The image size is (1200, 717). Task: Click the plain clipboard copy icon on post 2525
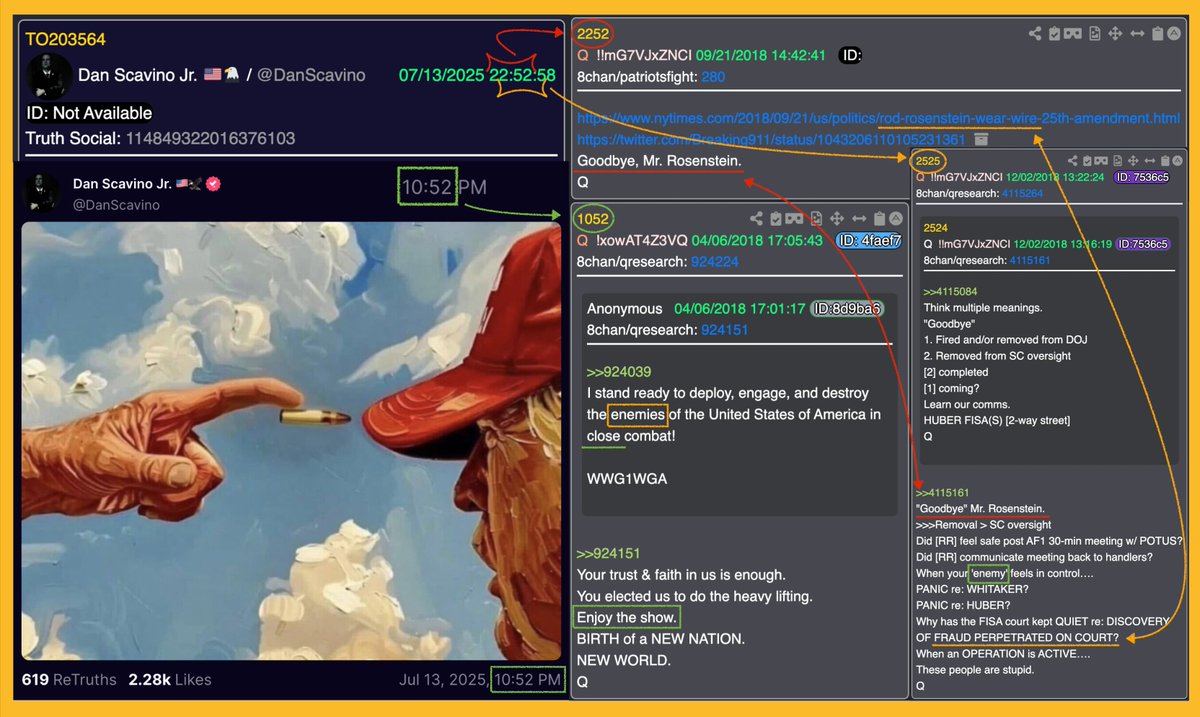1165,161
